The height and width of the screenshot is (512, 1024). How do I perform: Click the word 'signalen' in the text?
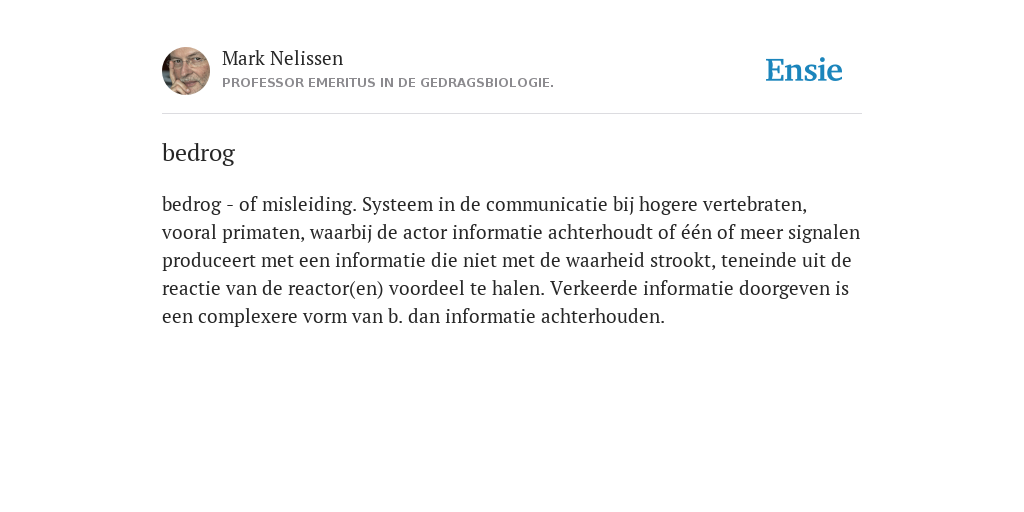tap(824, 232)
